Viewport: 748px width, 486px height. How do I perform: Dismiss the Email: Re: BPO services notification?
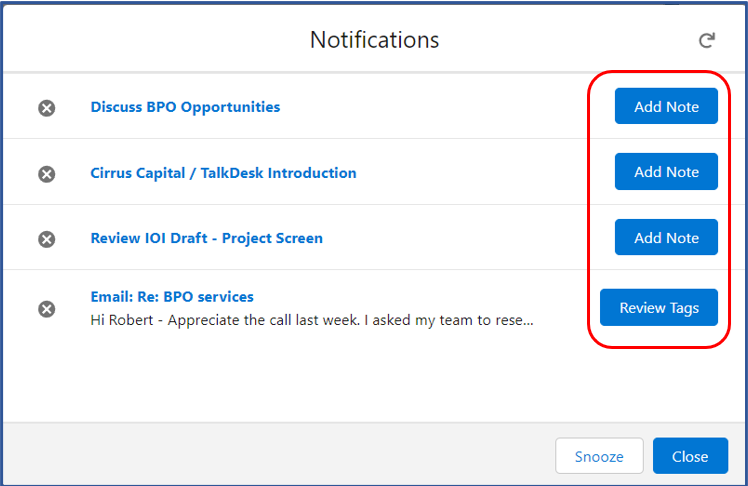[47, 309]
